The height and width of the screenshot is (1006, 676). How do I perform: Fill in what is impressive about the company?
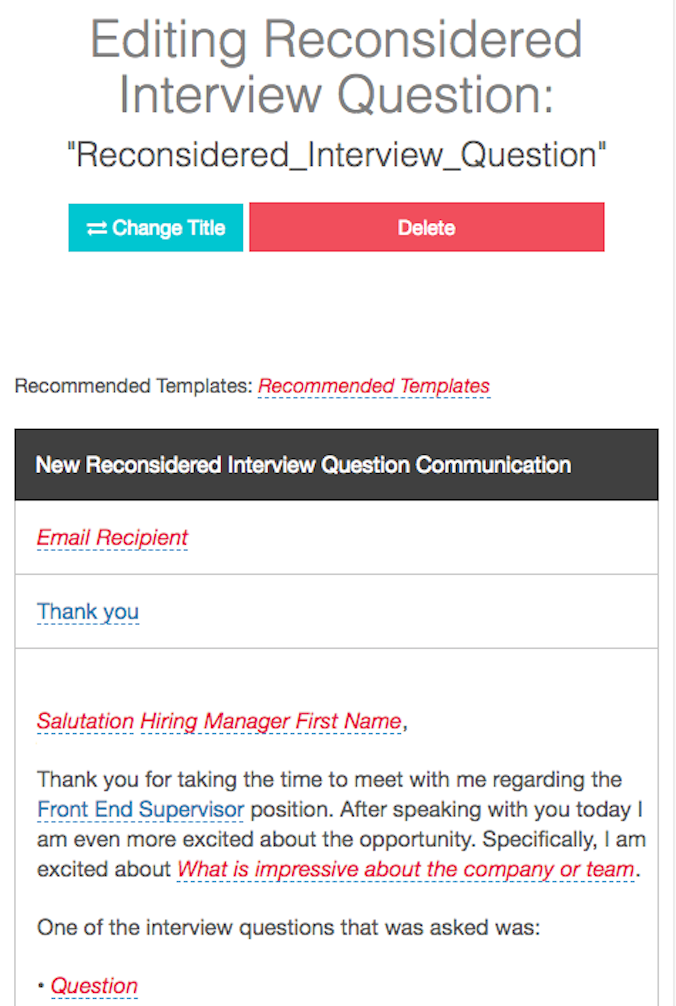coord(405,869)
